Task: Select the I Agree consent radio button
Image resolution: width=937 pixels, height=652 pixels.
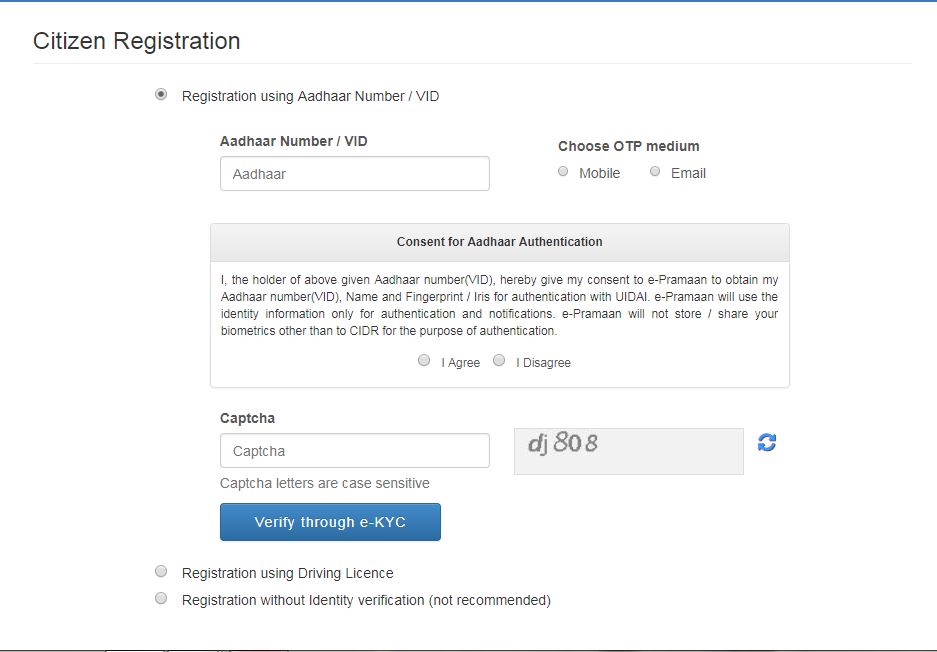Action: pyautogui.click(x=424, y=361)
